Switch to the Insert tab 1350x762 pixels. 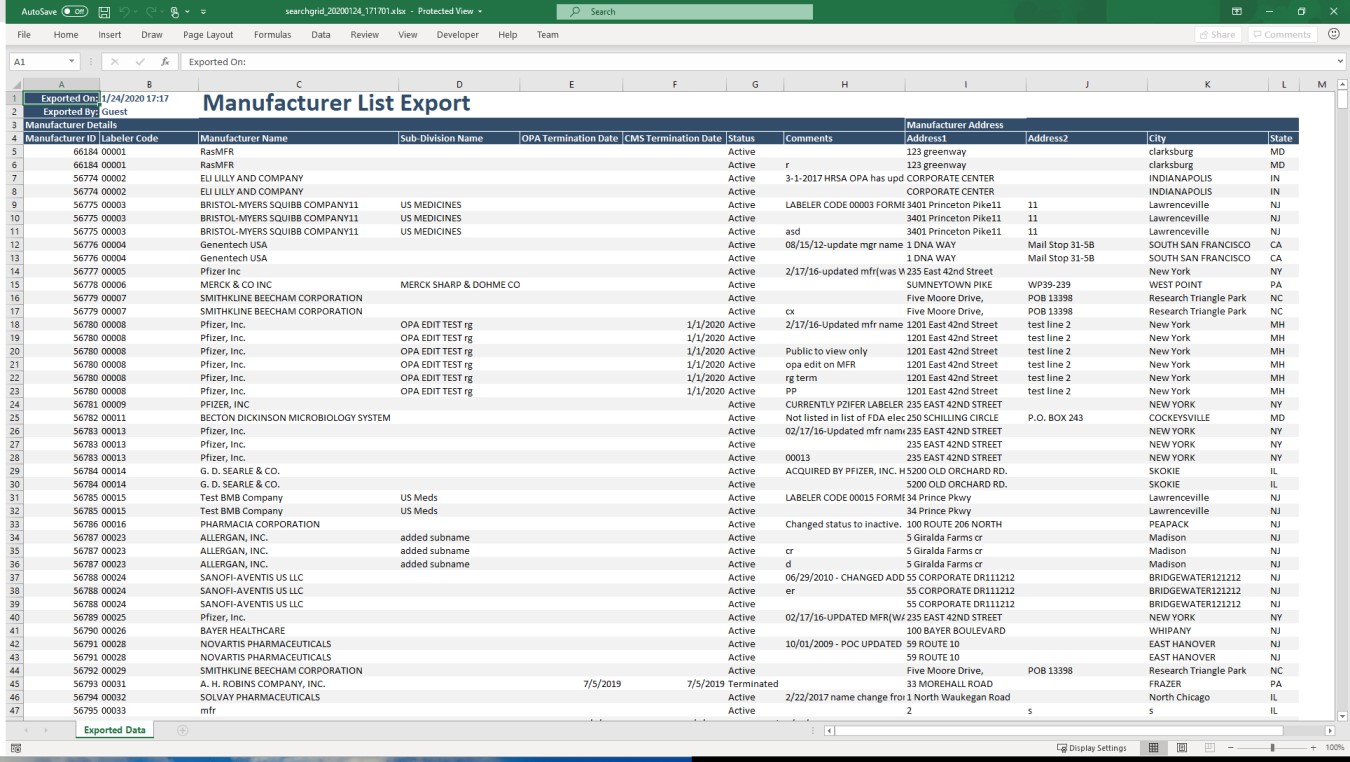110,34
